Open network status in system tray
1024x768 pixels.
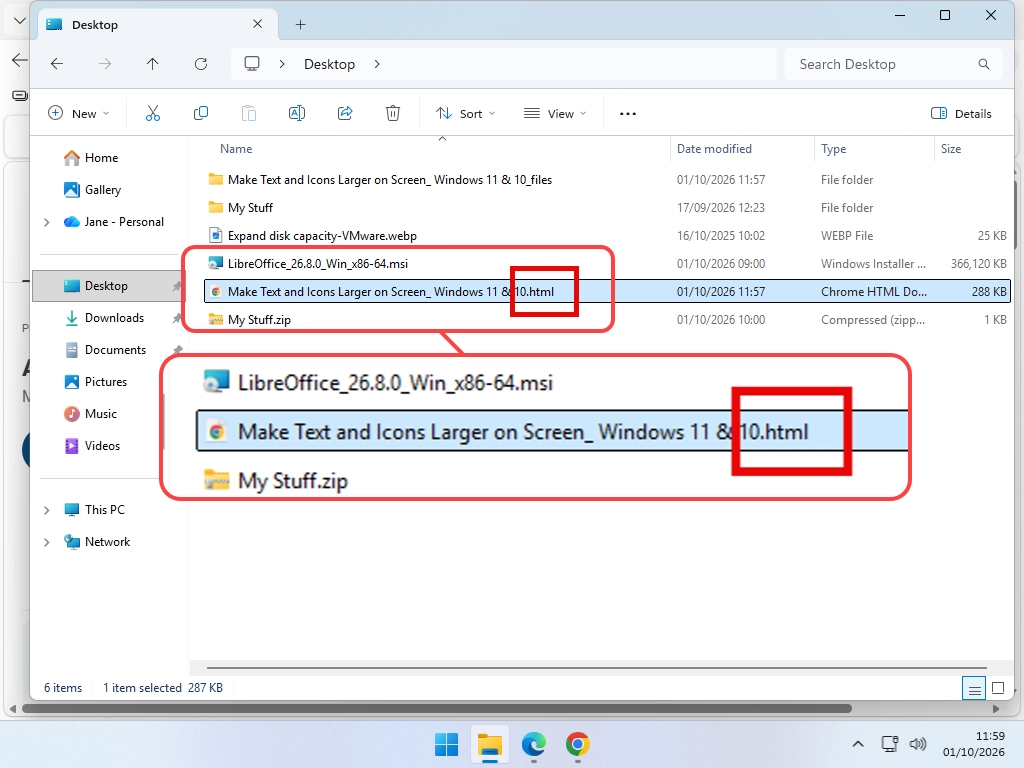click(889, 744)
